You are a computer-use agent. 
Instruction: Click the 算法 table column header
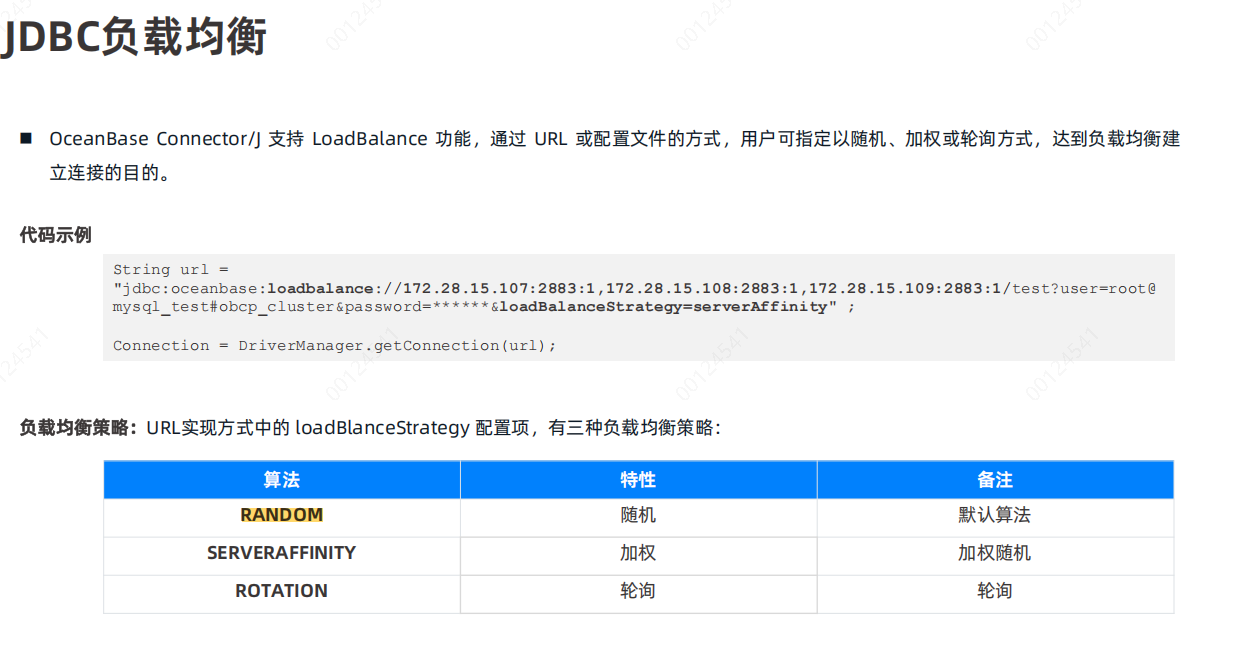tap(281, 480)
